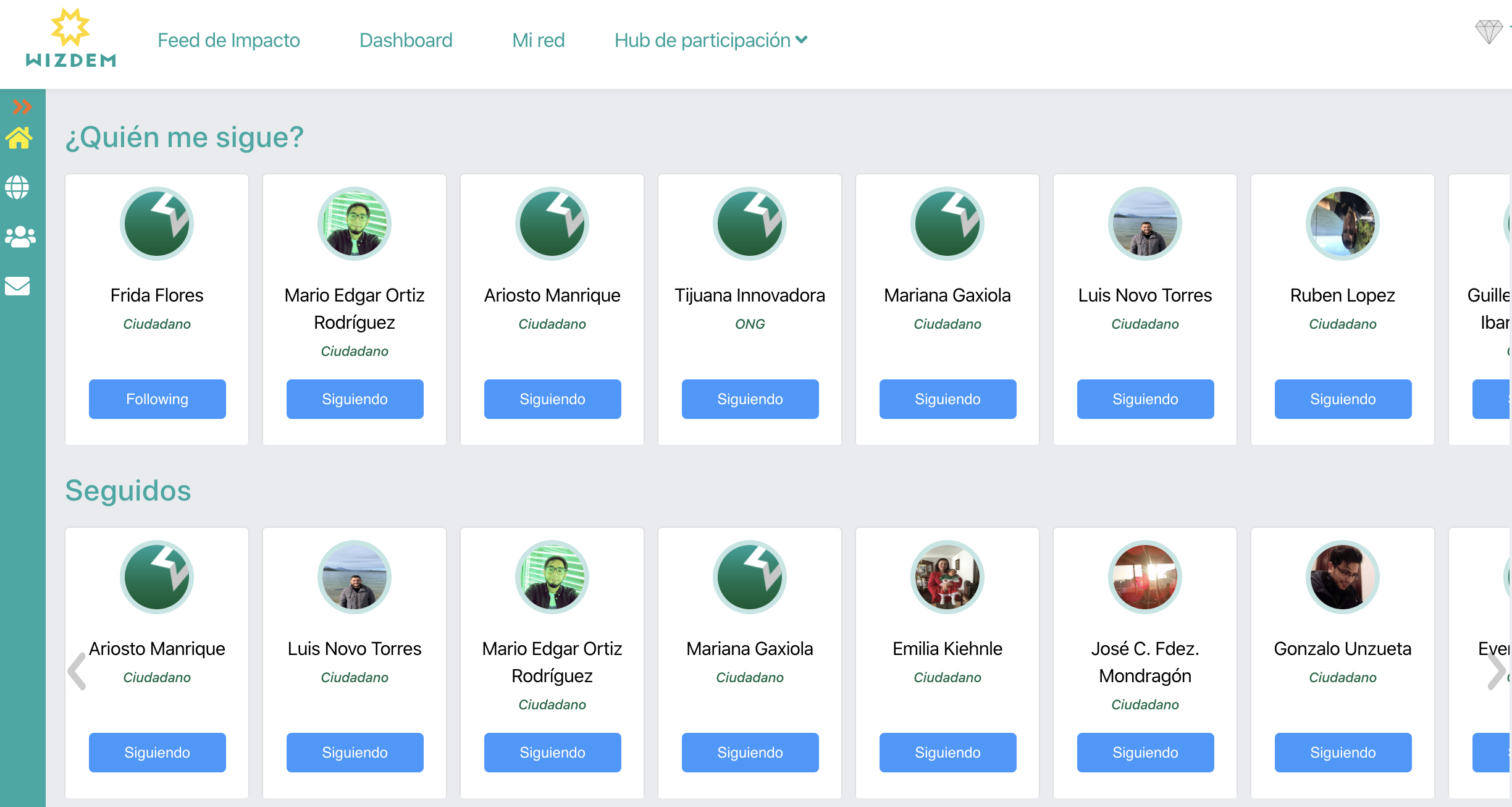Go to Feed de Impacto
1512x807 pixels.
[229, 40]
